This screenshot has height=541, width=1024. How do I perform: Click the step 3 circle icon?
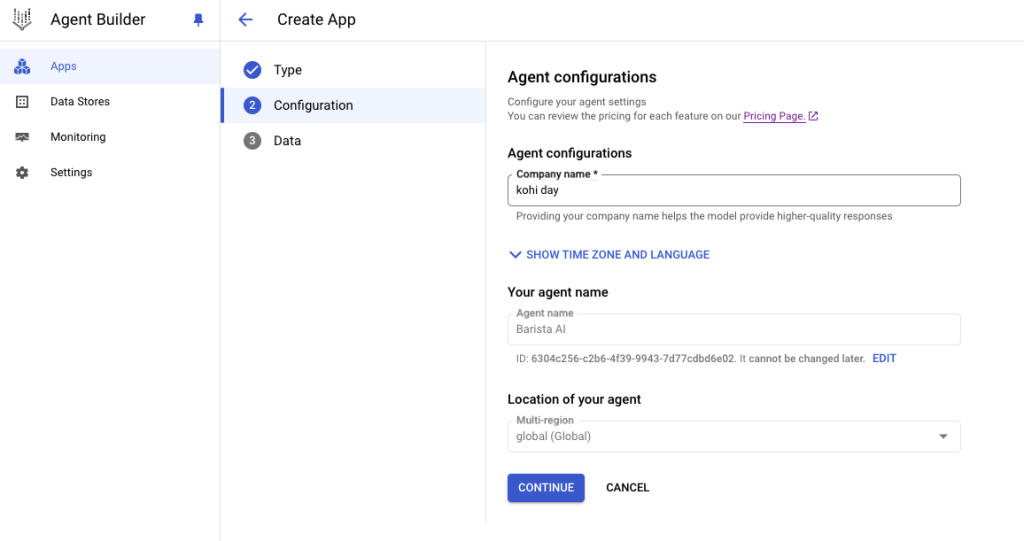253,140
